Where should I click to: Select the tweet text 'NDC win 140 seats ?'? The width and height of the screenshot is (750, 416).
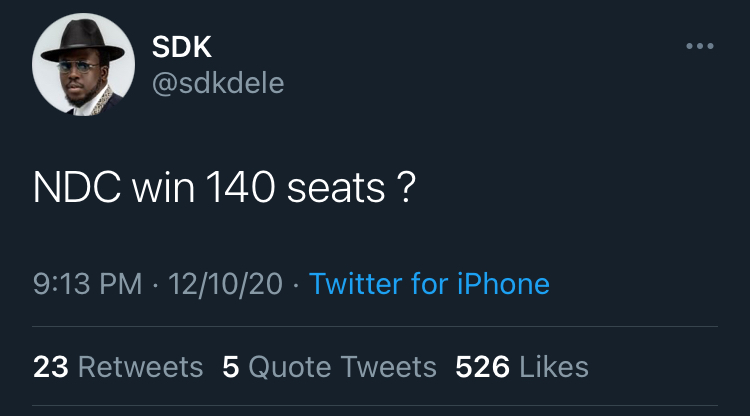tap(224, 189)
